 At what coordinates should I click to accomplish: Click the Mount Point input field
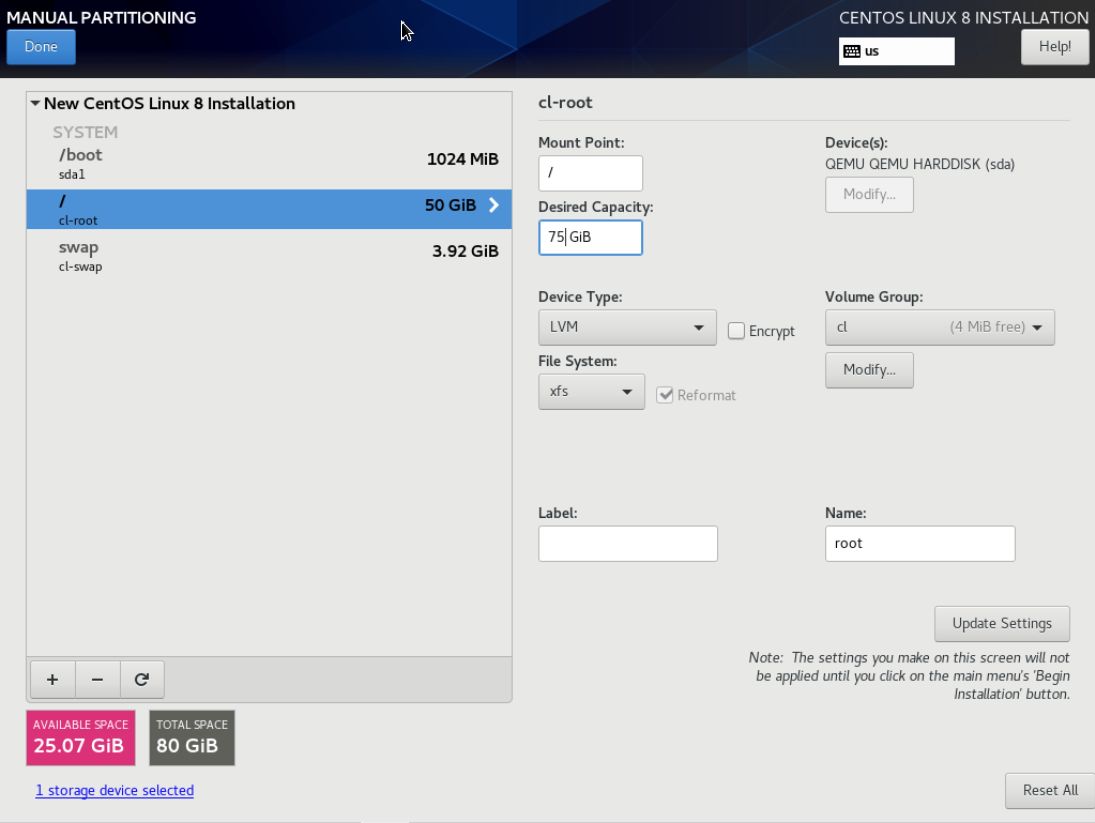(x=590, y=173)
